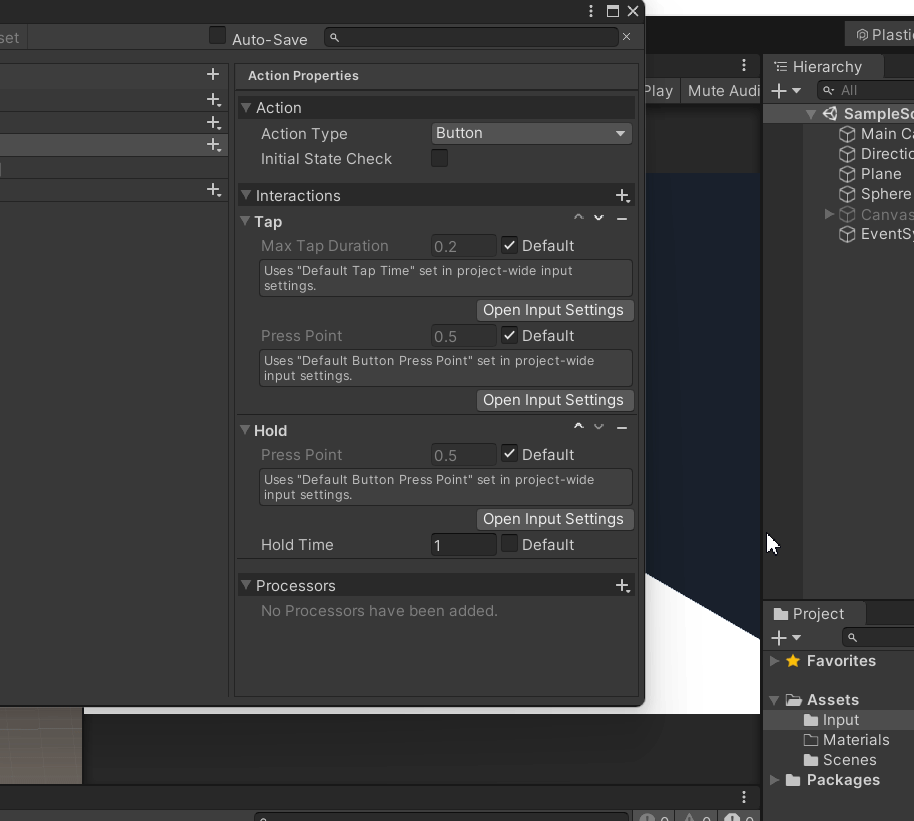Click the SampleScene Unity scene icon

click(830, 114)
